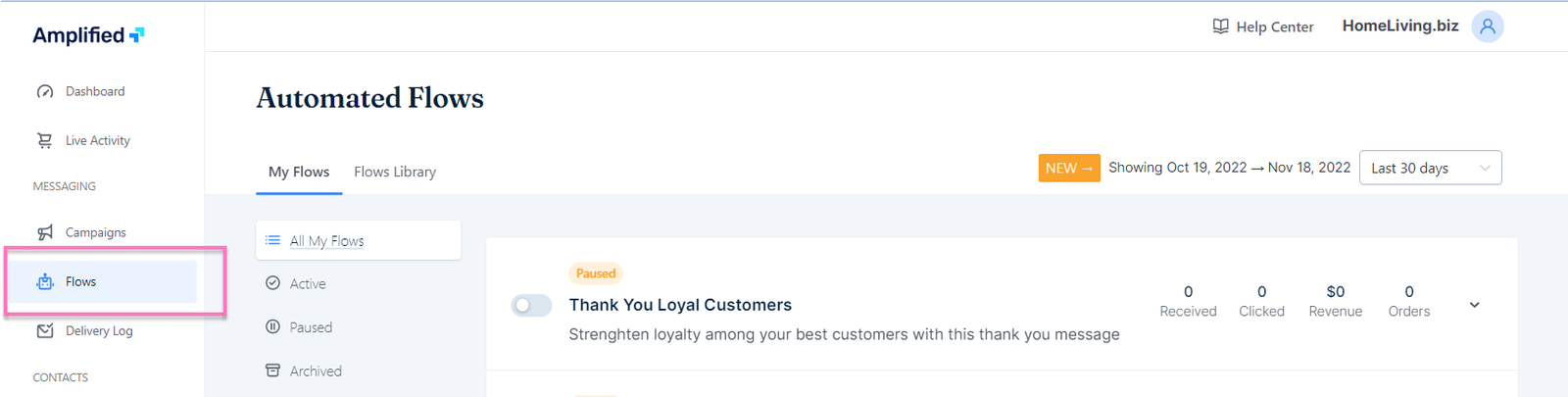This screenshot has width=1568, height=397.
Task: Click the Archived box icon
Action: pos(272,371)
